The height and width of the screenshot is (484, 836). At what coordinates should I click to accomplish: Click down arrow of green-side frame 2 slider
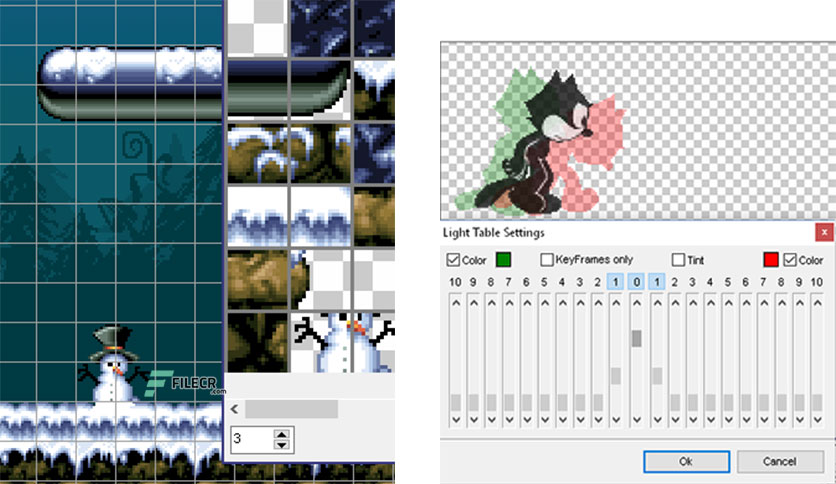point(598,420)
